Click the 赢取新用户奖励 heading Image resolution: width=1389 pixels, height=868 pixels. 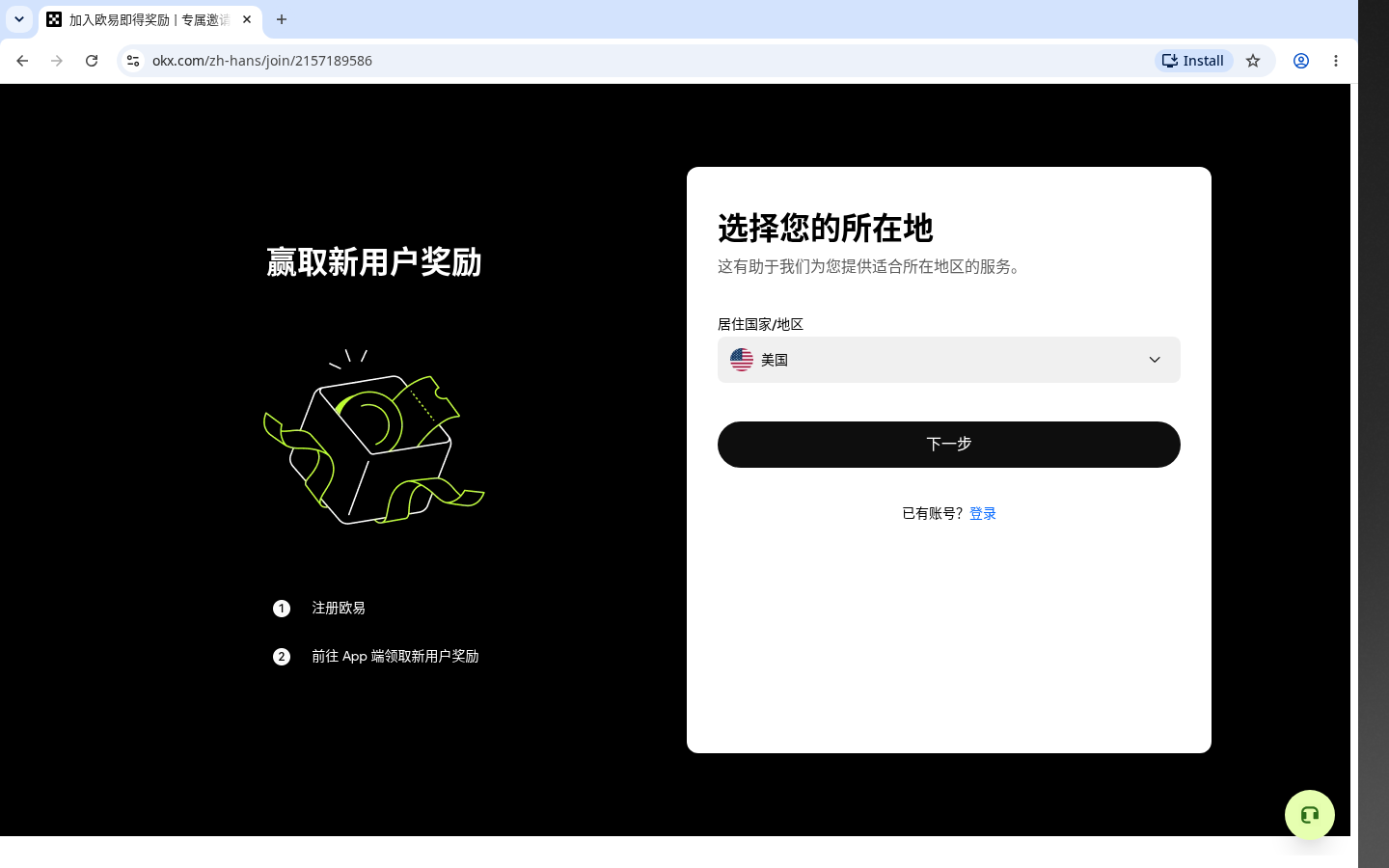[x=374, y=262]
